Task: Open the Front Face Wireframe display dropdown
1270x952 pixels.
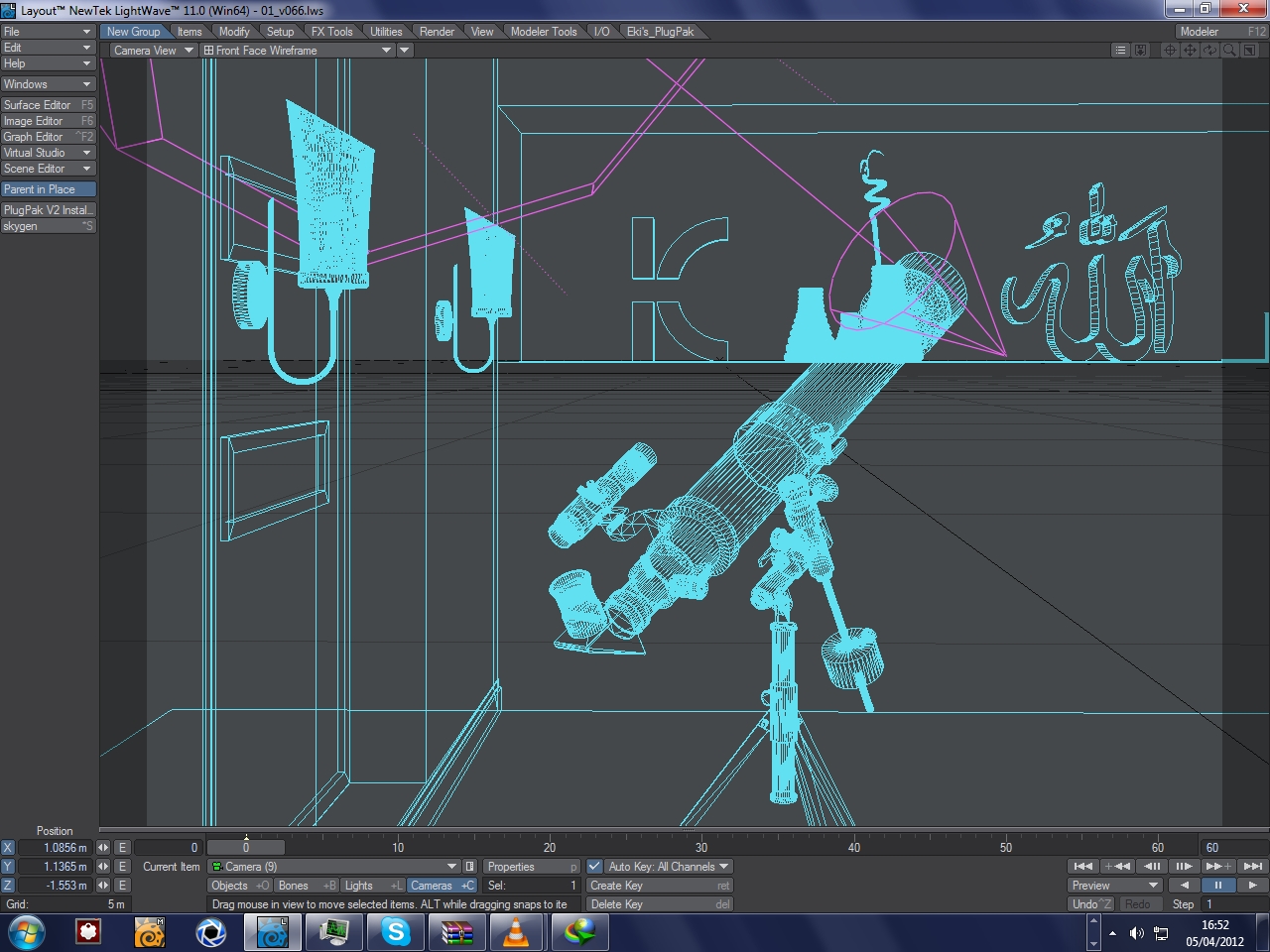Action: (x=298, y=51)
